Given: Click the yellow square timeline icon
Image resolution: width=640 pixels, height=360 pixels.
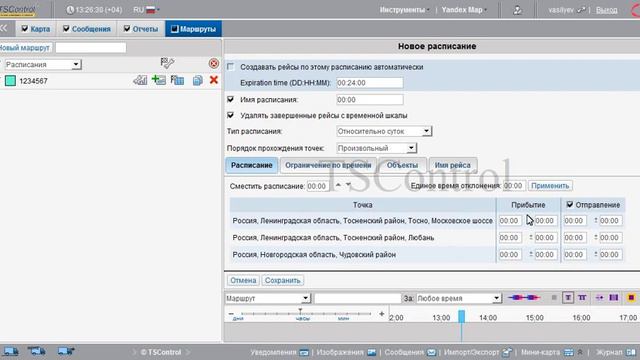Looking at the screenshot, I should point(631,298).
